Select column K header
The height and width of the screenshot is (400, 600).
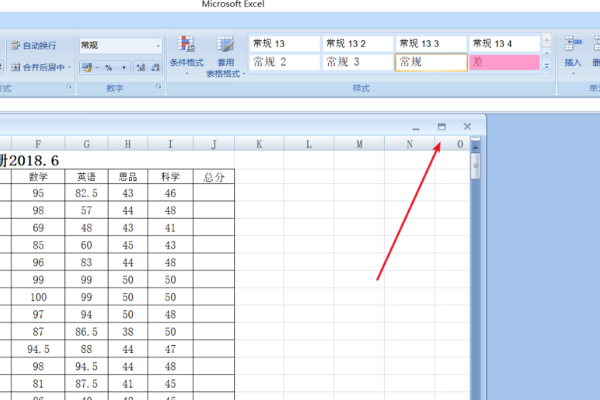pyautogui.click(x=259, y=144)
